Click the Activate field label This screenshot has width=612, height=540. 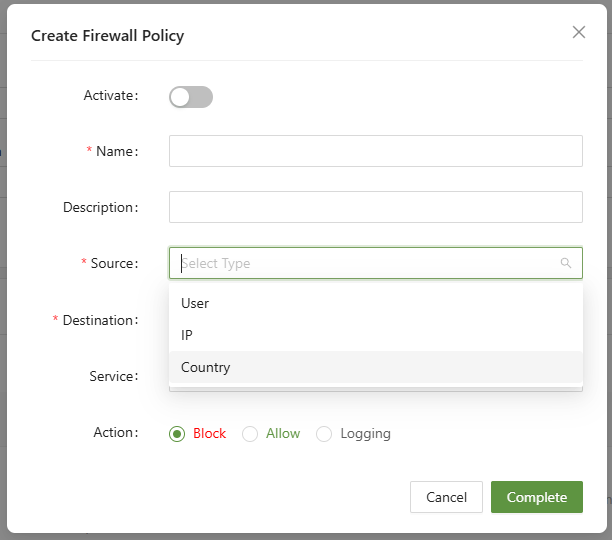click(x=109, y=96)
